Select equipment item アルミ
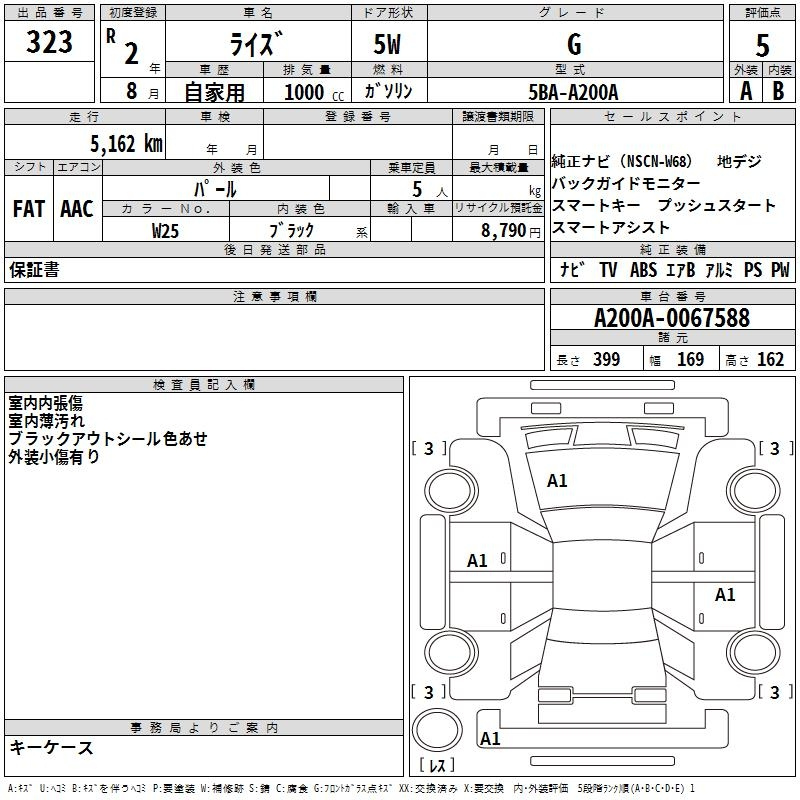This screenshot has height=800, width=800. click(719, 270)
